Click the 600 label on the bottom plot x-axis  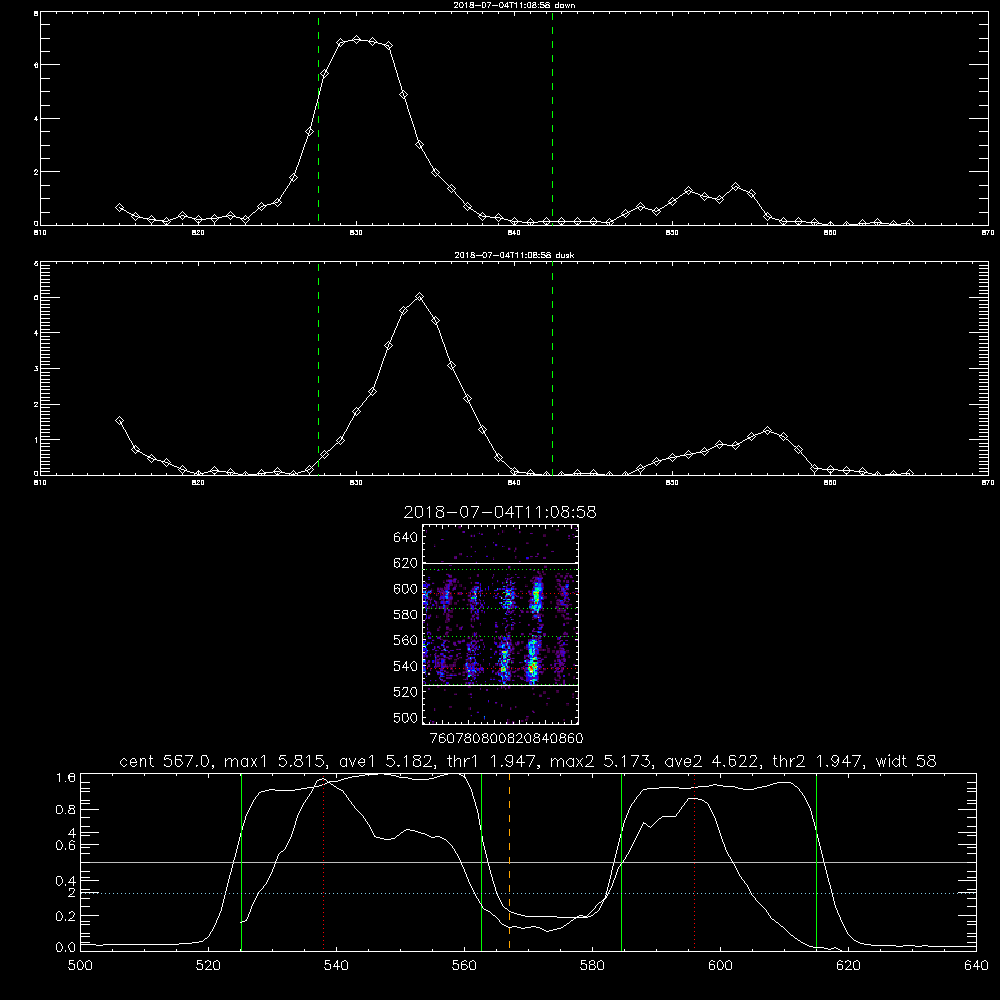[x=720, y=966]
